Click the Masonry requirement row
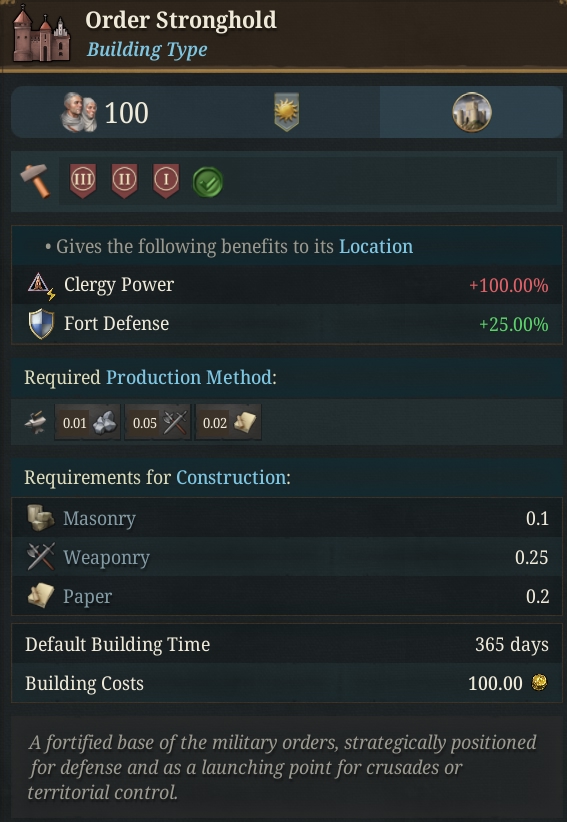This screenshot has width=567, height=822. pos(287,518)
